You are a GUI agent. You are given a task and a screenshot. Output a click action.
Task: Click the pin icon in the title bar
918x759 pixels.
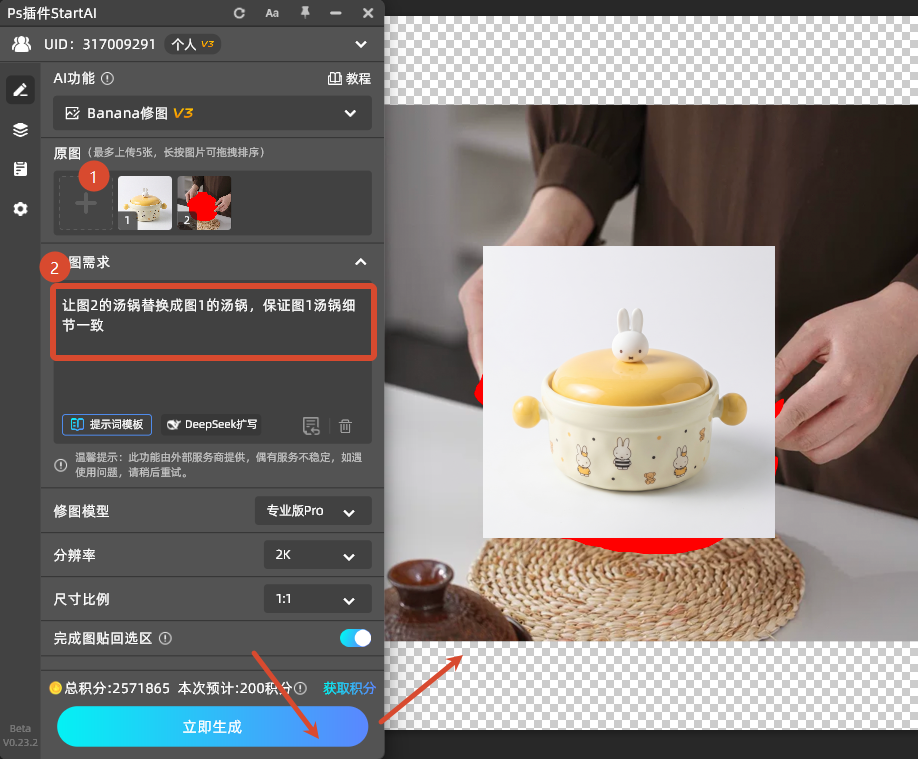click(x=307, y=13)
